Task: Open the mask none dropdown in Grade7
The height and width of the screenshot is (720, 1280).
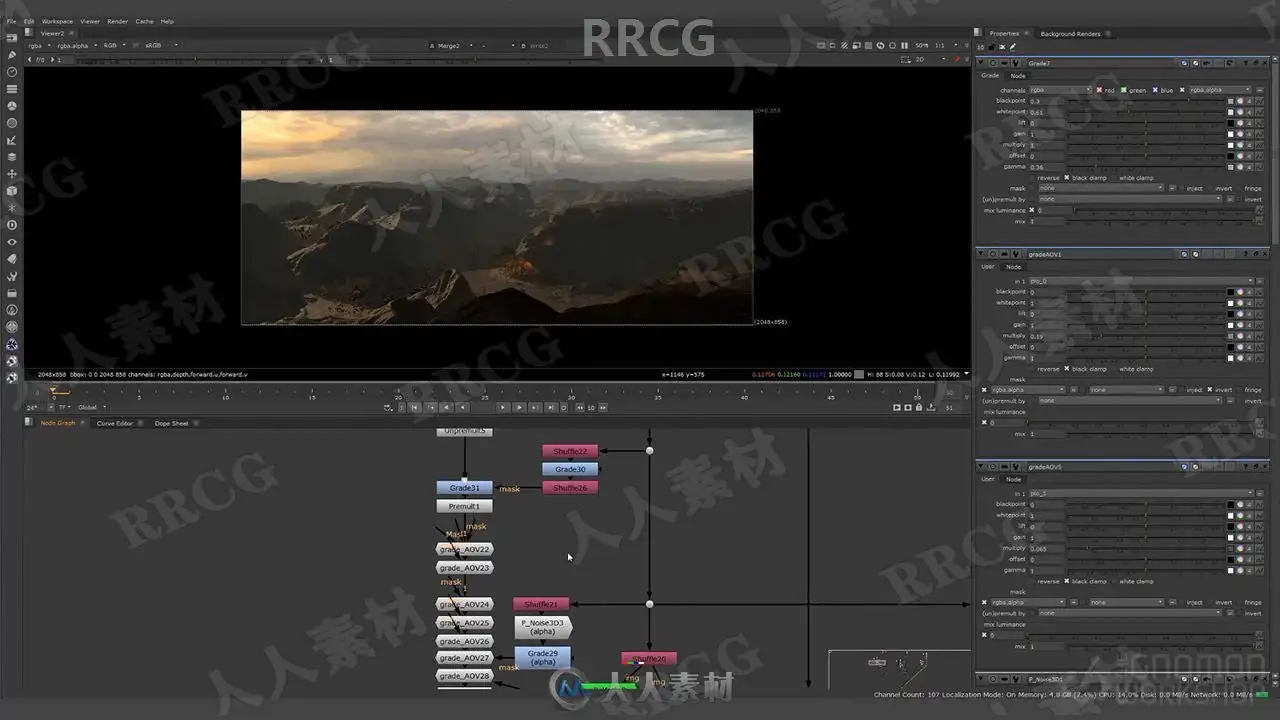Action: pos(1101,188)
